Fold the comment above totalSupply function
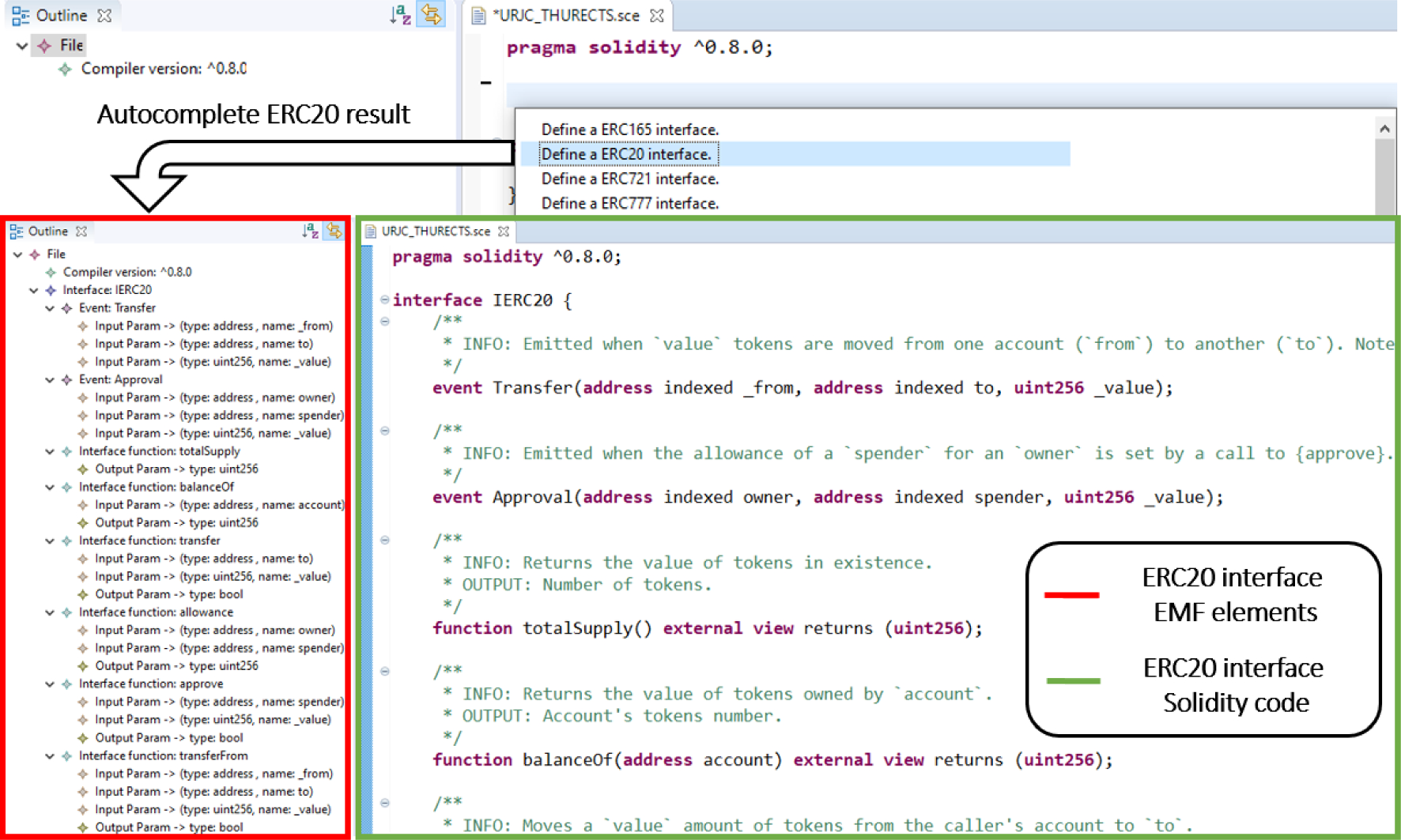 384,541
